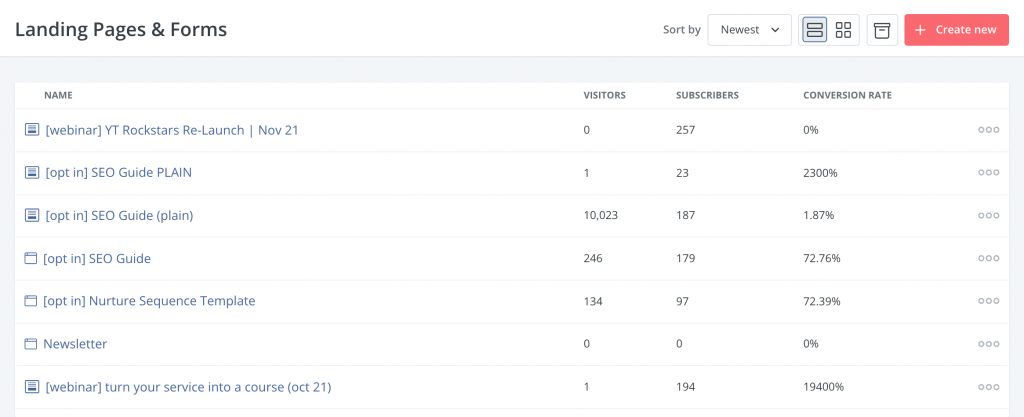
Task: Open options for turn your service webinar
Action: click(x=988, y=387)
